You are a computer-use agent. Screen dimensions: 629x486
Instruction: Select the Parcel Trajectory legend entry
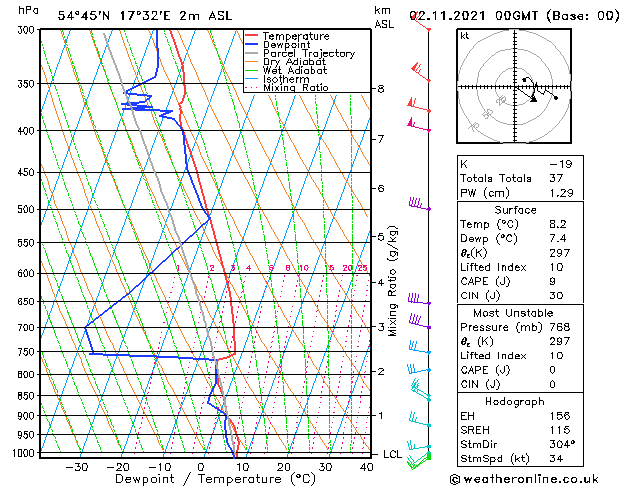click(x=308, y=54)
